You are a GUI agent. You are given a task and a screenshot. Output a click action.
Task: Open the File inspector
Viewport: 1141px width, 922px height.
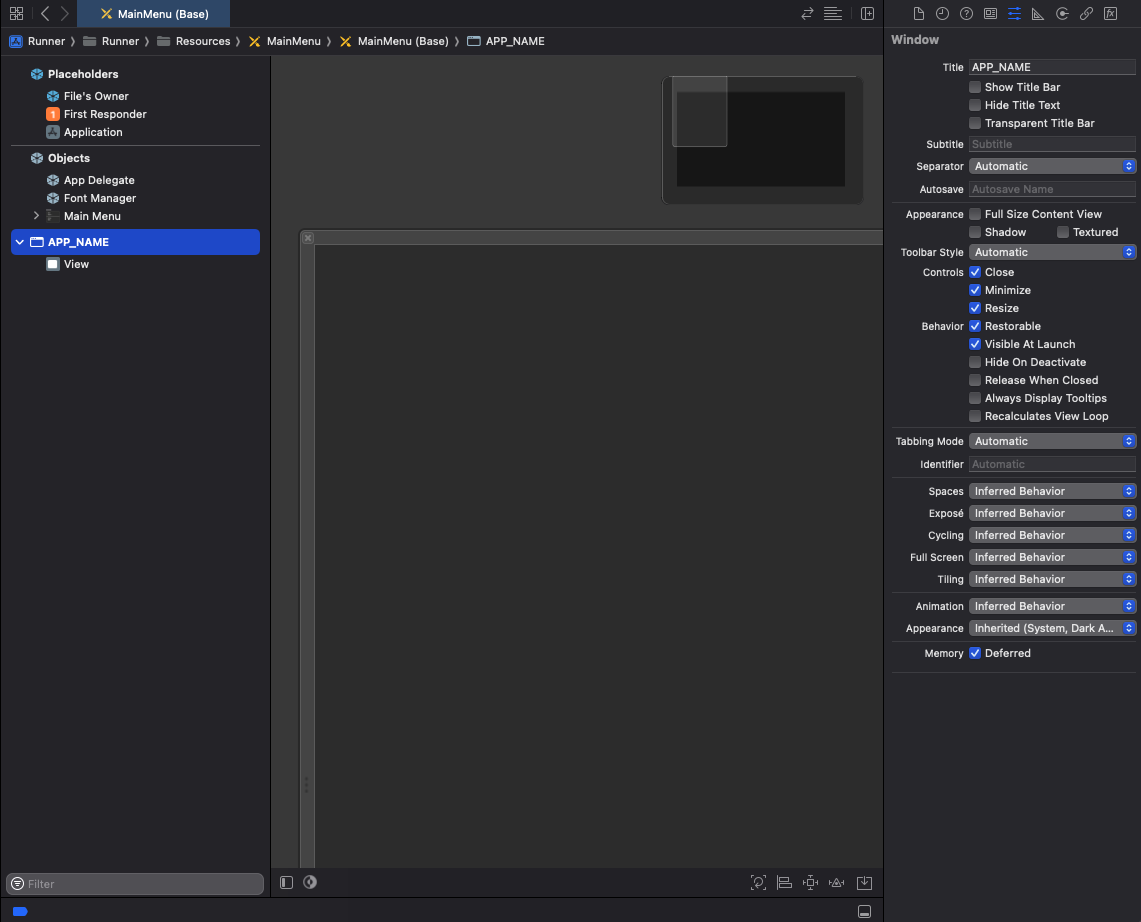click(919, 14)
